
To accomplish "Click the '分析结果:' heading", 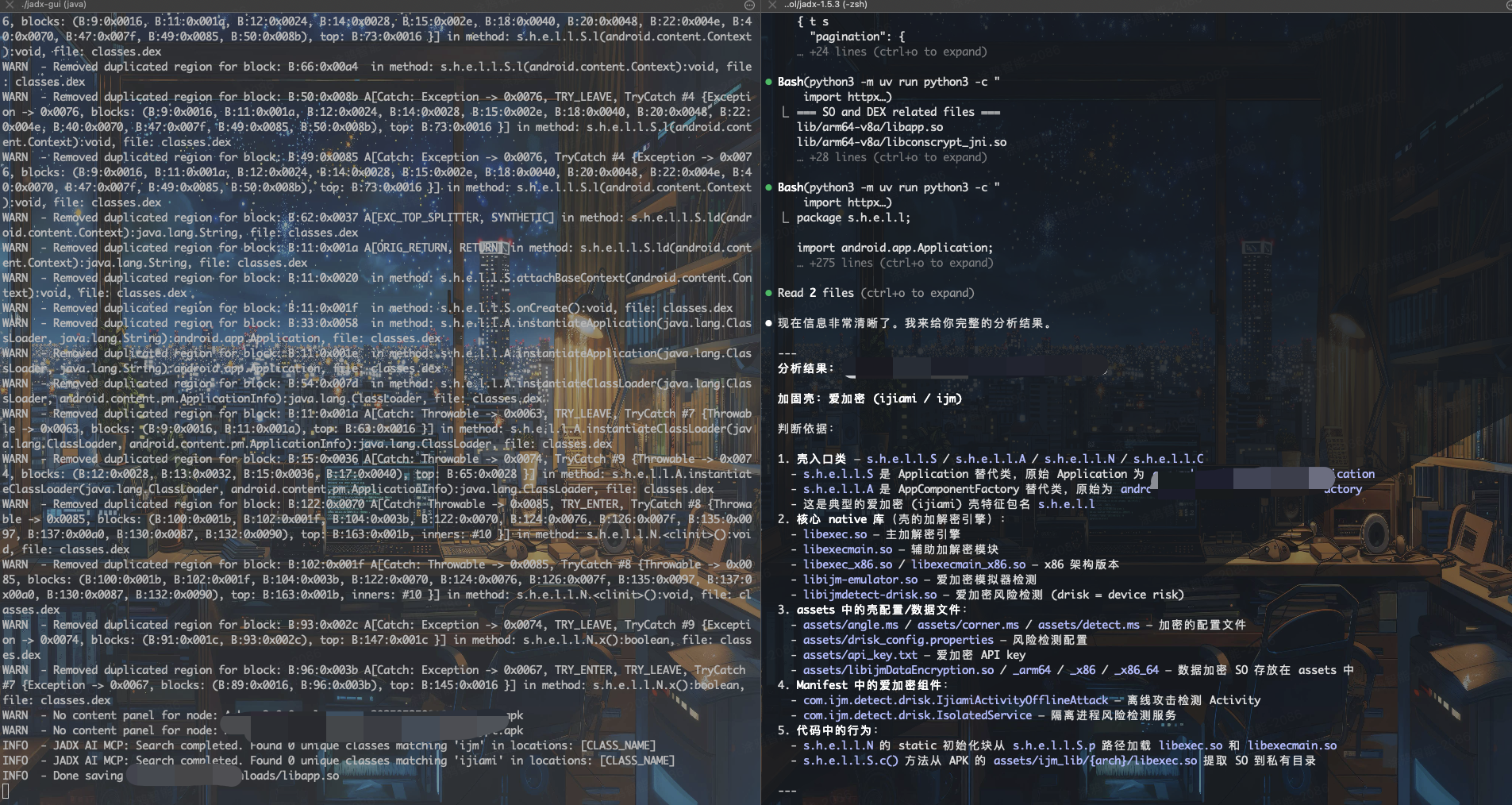I will pyautogui.click(x=806, y=368).
